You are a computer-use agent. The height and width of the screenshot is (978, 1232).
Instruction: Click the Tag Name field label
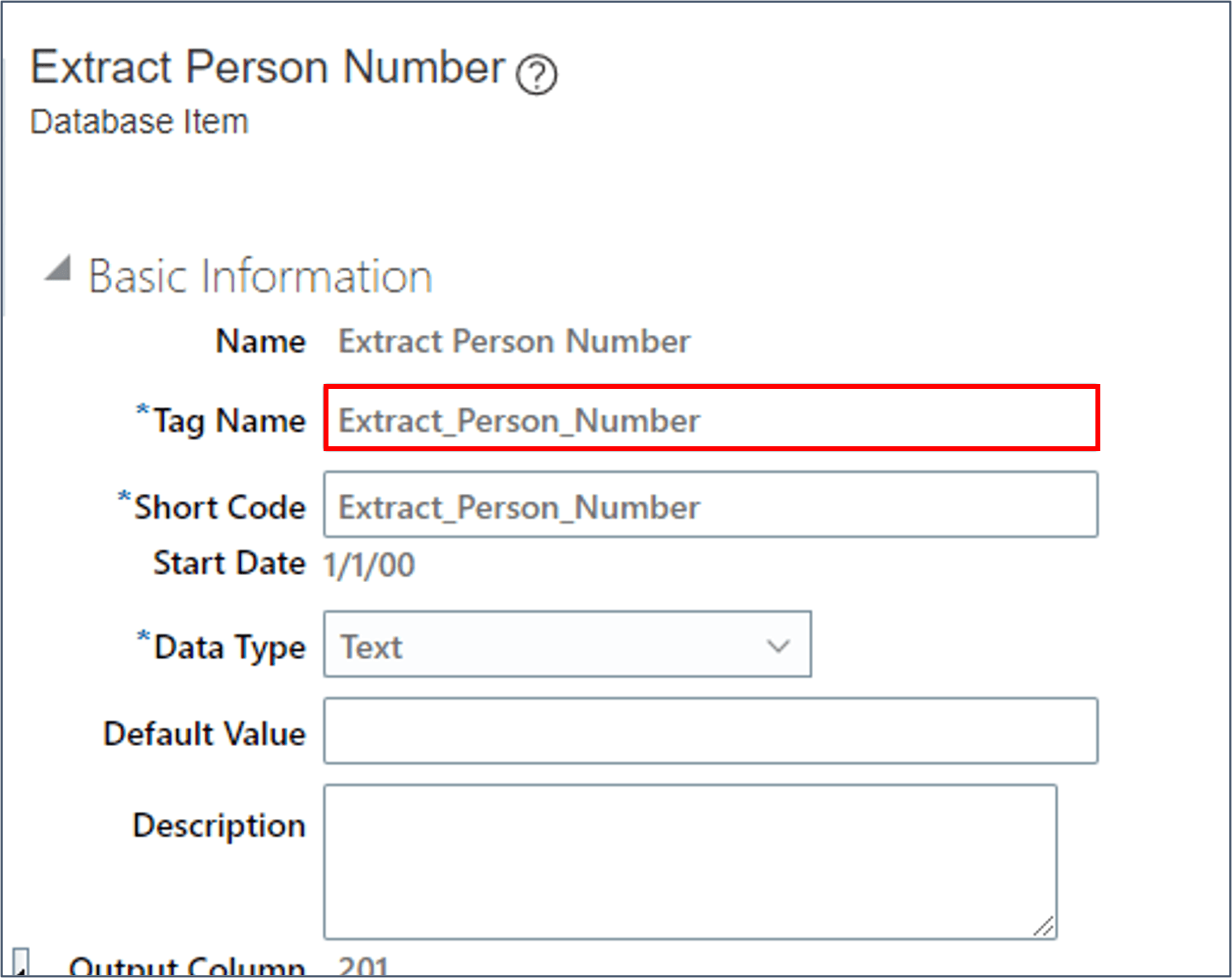pos(230,420)
